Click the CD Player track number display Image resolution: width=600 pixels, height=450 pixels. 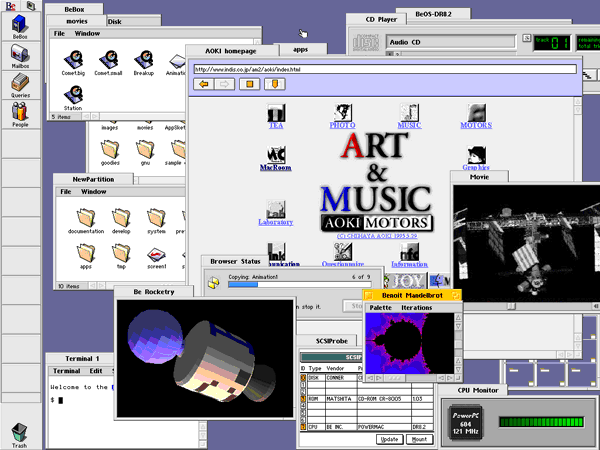pos(552,43)
